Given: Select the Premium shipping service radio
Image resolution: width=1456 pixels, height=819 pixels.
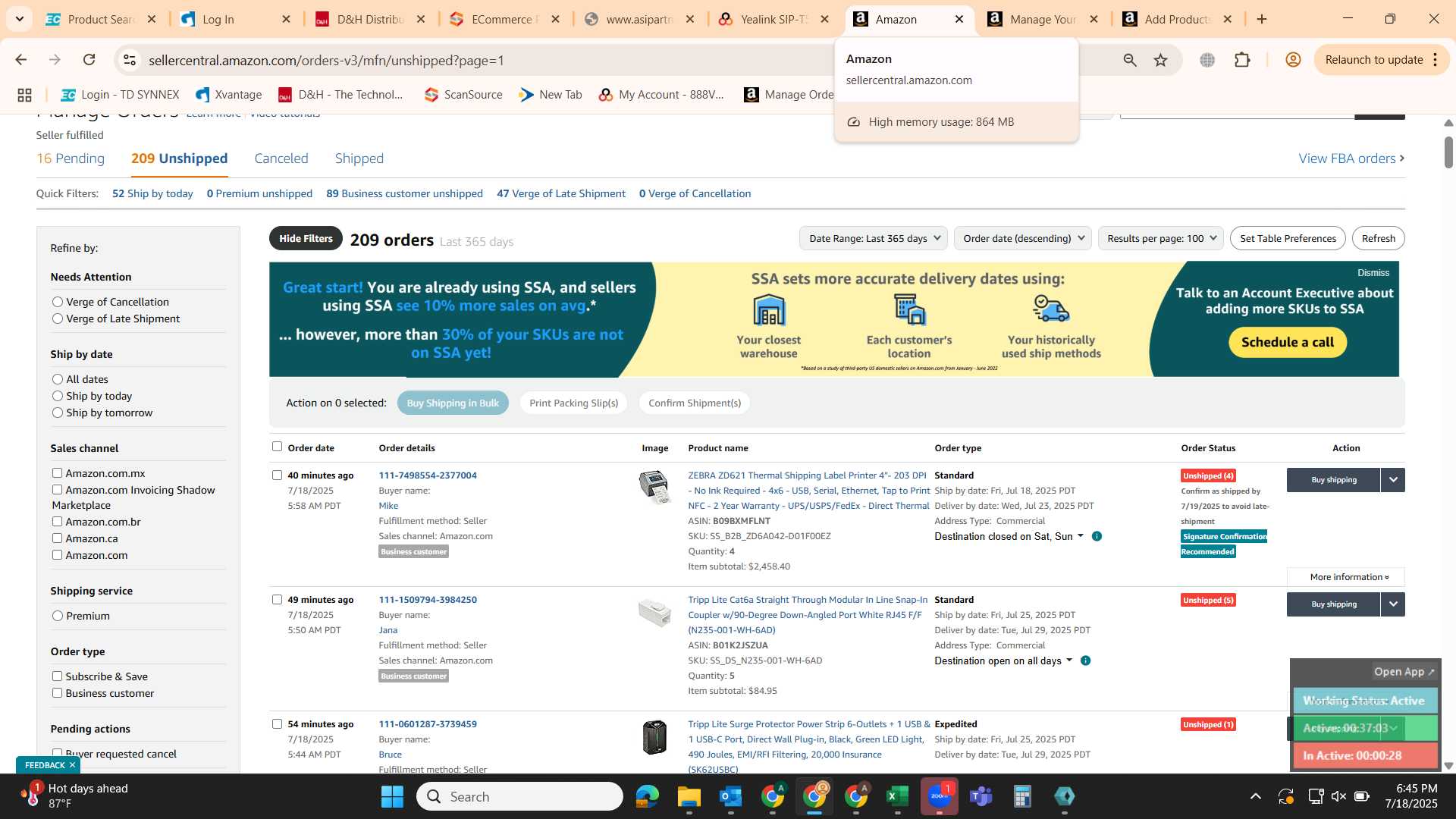Looking at the screenshot, I should 57,616.
